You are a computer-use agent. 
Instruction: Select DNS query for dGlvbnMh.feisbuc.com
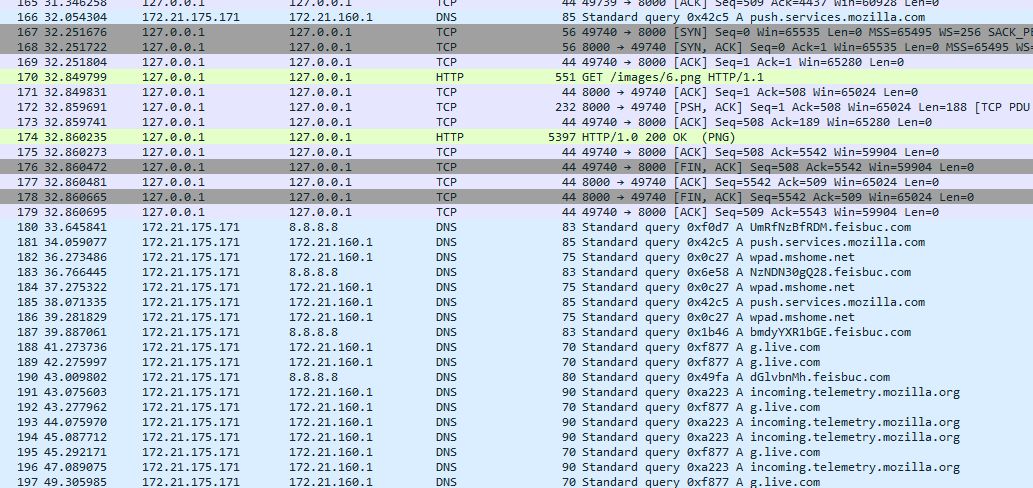coord(516,377)
